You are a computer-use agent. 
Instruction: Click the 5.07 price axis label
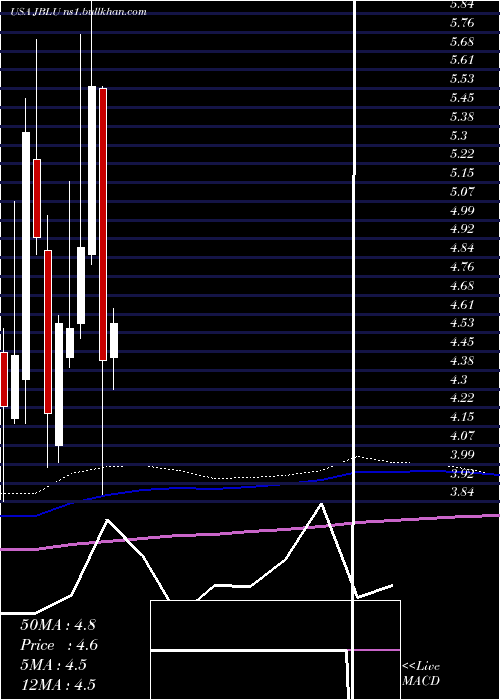(x=462, y=192)
